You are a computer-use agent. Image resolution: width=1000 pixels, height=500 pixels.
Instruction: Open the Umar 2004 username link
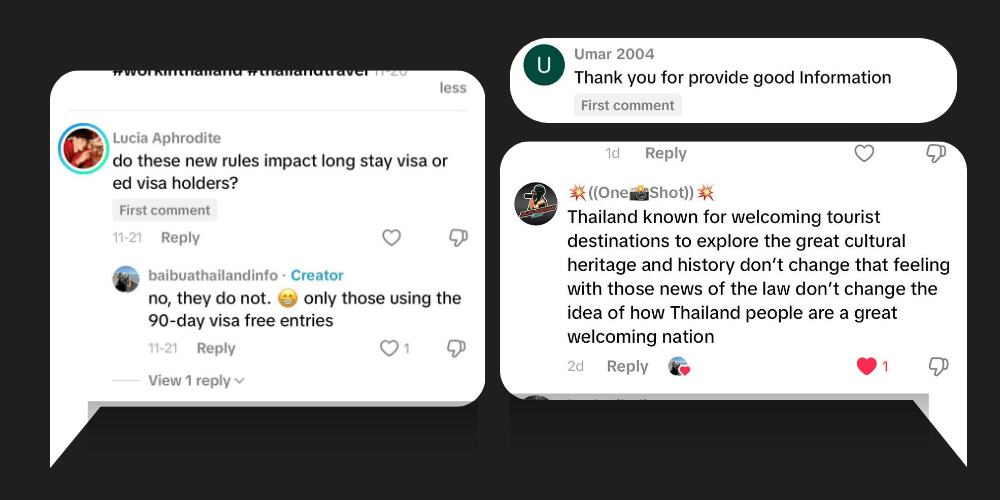pyautogui.click(x=614, y=54)
